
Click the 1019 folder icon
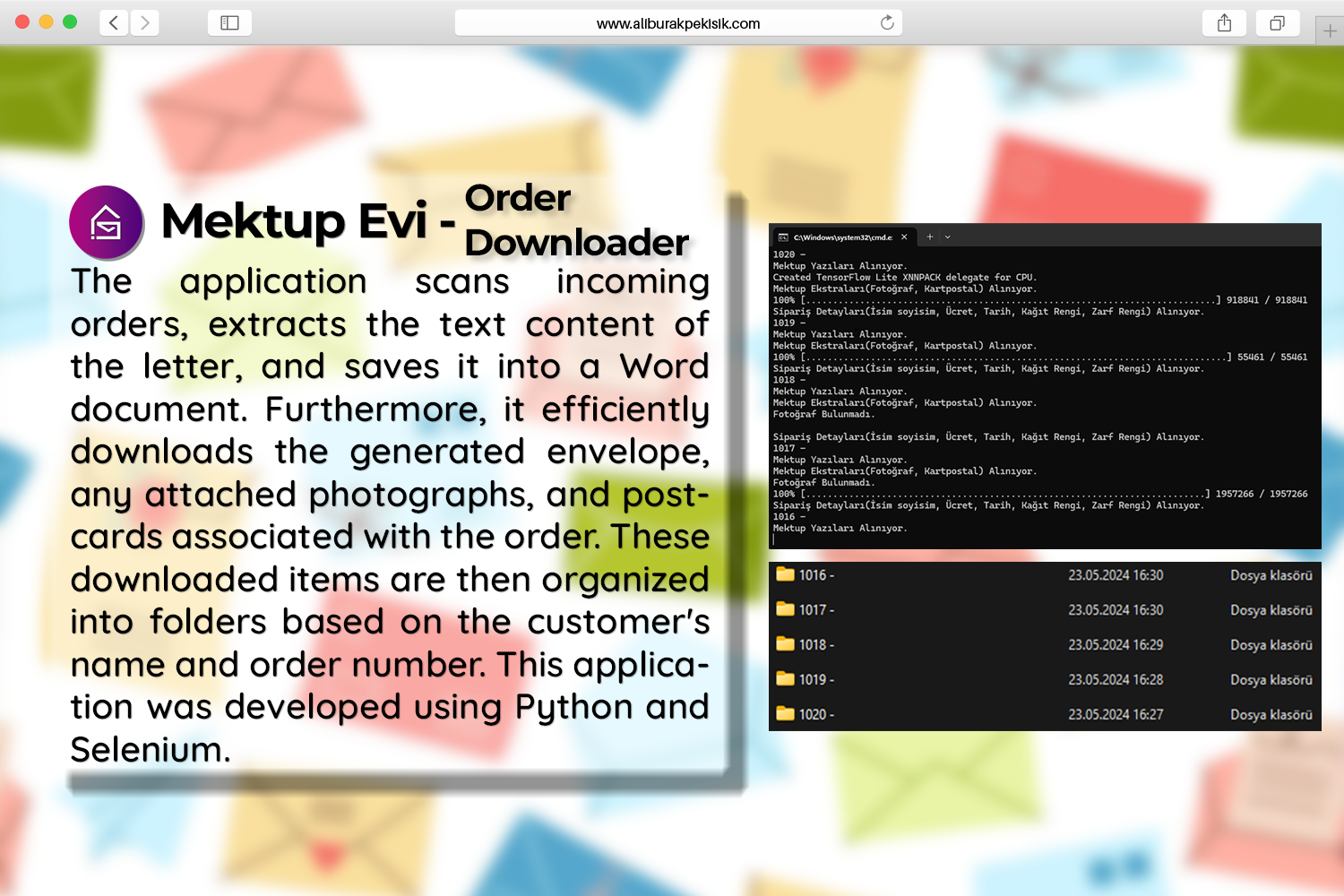pos(786,679)
